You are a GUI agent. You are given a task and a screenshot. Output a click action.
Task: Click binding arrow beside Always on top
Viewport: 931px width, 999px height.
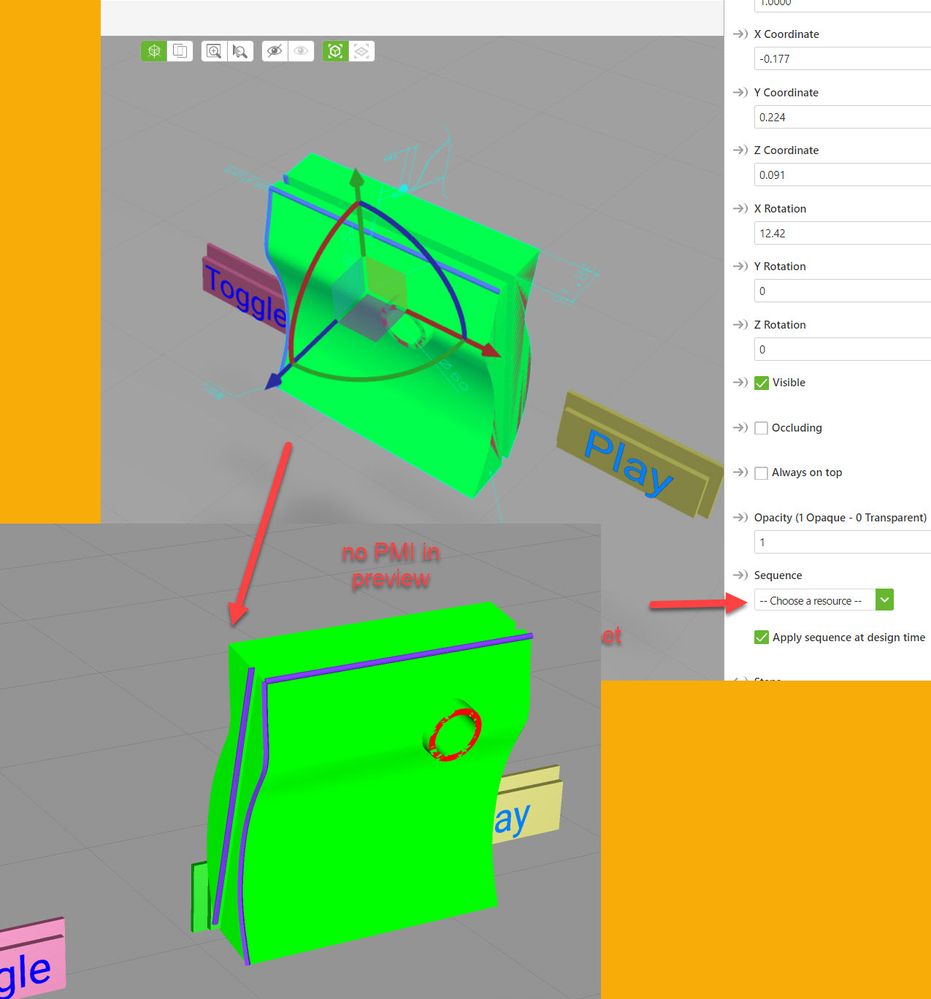[740, 472]
